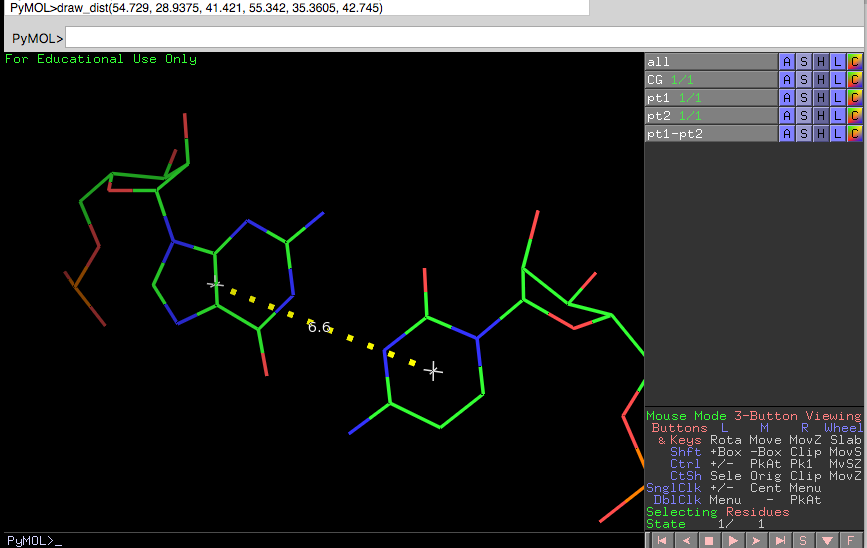This screenshot has width=867, height=548.
Task: Click the rewind to first frame button
Action: [661, 540]
